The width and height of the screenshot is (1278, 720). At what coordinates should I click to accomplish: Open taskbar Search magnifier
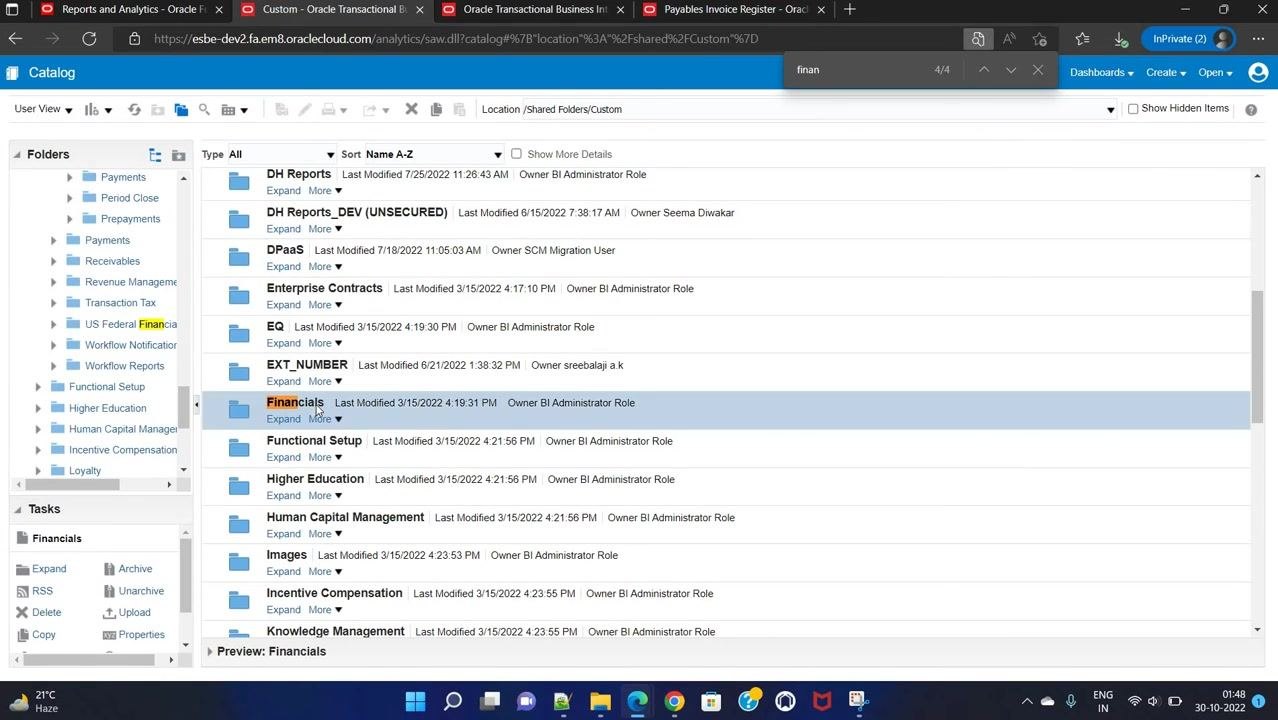click(453, 701)
